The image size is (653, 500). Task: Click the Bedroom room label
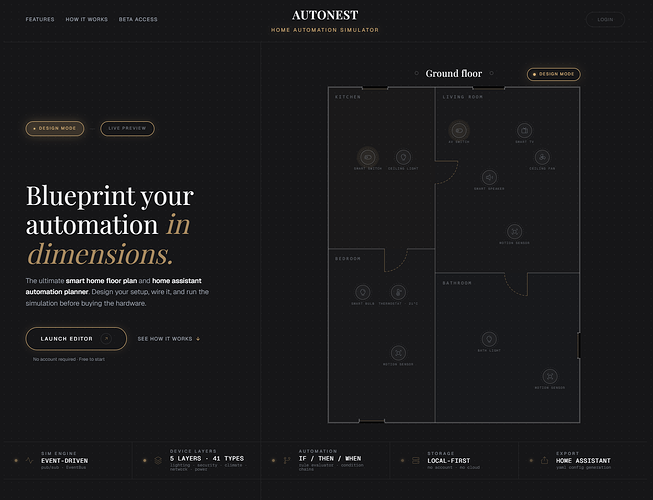tap(348, 259)
